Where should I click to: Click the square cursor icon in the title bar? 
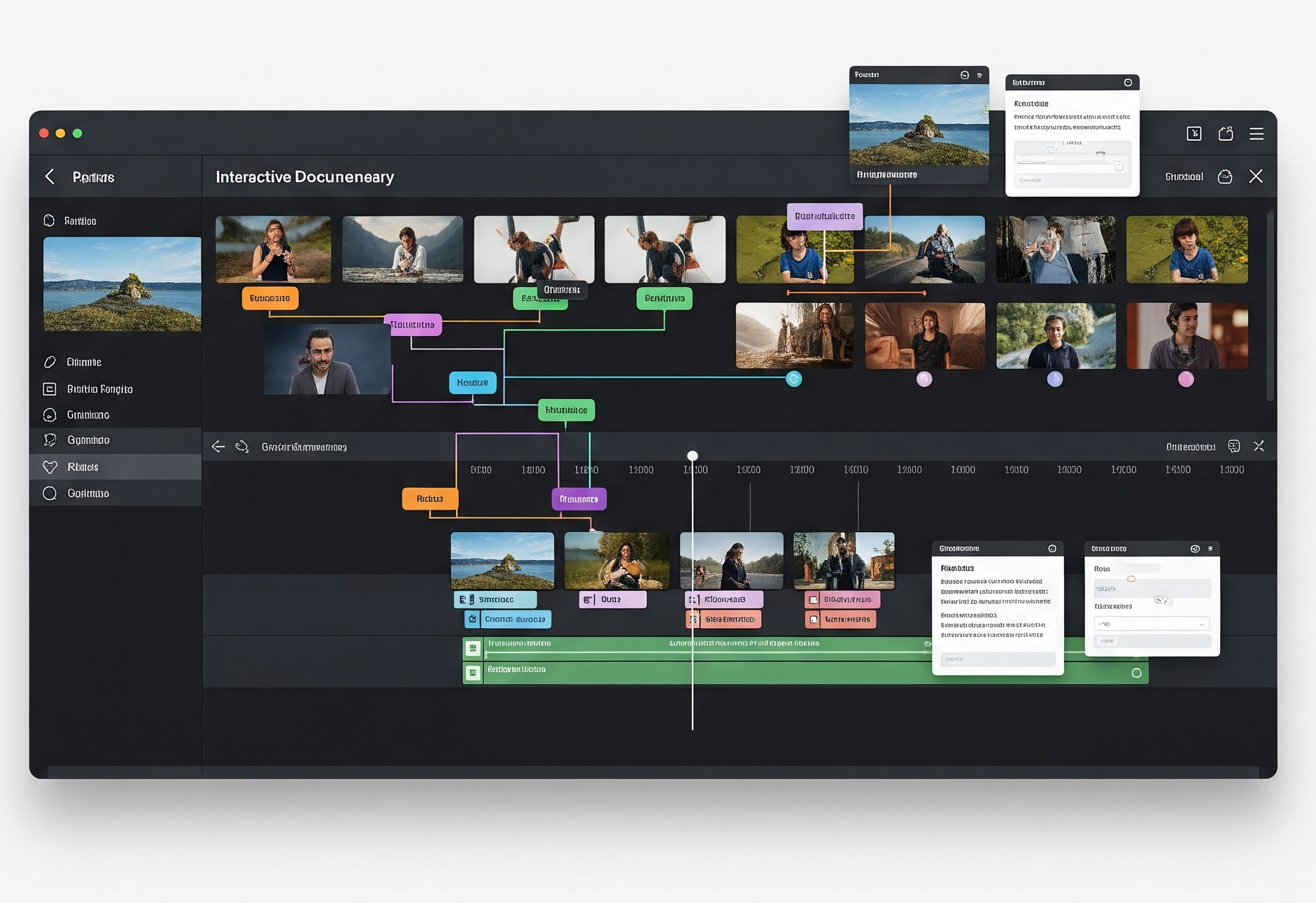[x=1194, y=134]
